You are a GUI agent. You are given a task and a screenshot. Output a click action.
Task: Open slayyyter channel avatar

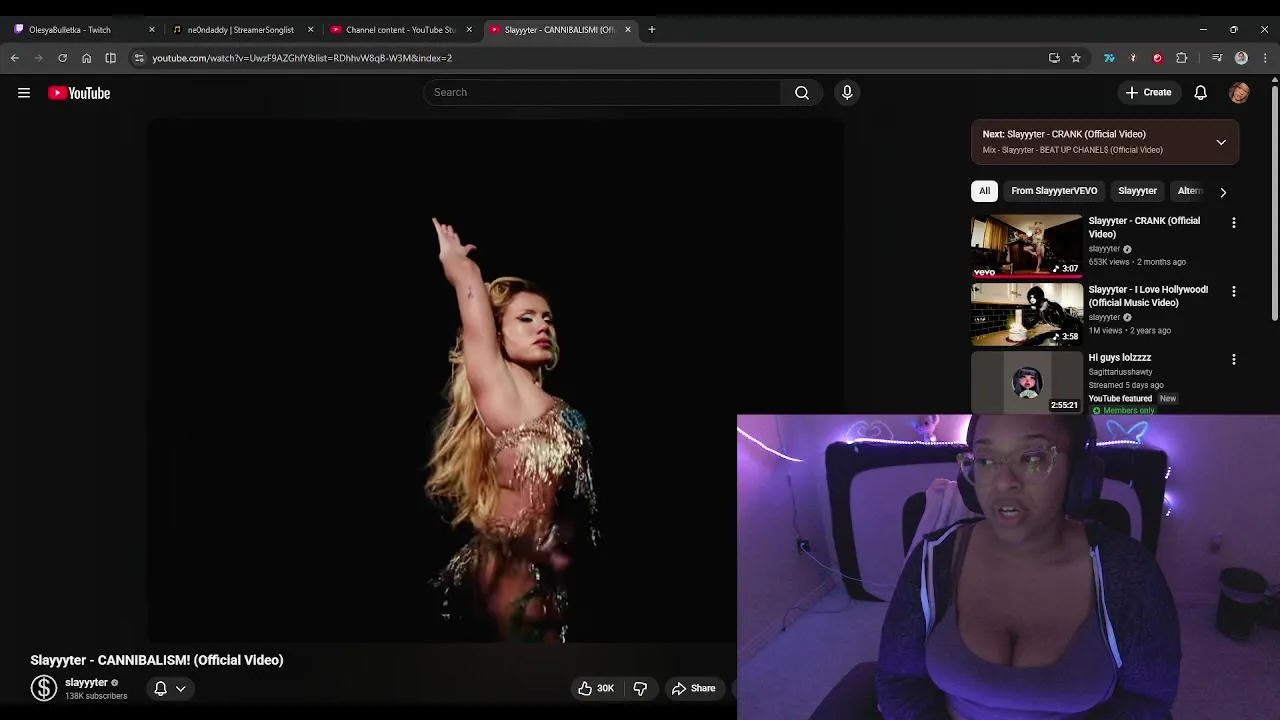click(x=44, y=688)
